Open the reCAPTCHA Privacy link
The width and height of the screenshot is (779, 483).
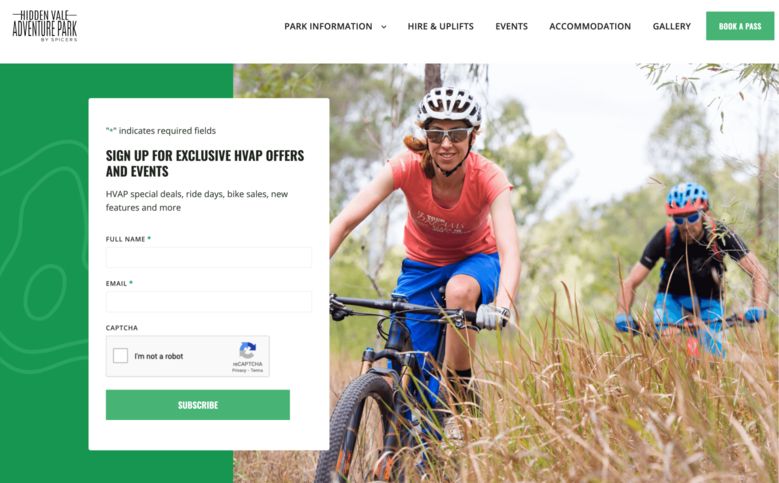pos(239,371)
